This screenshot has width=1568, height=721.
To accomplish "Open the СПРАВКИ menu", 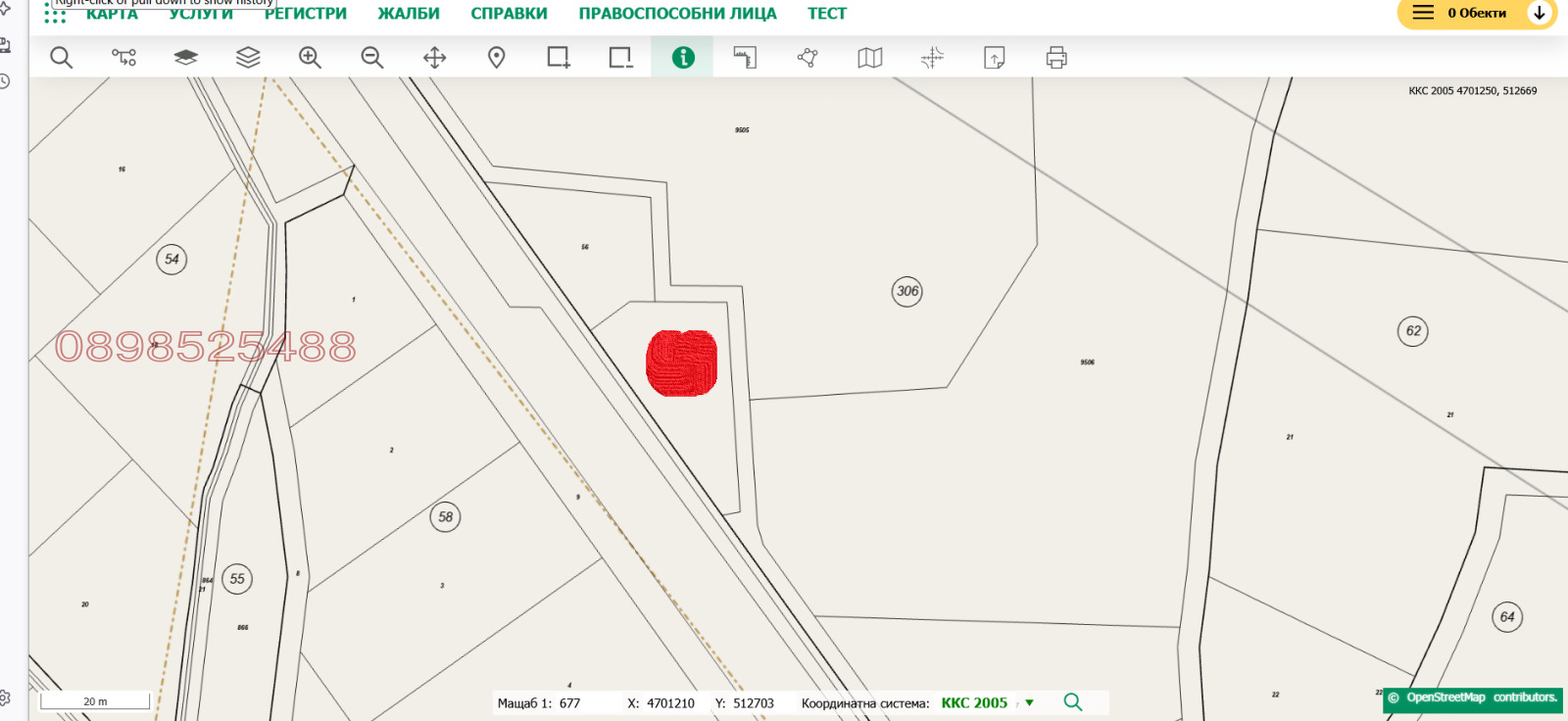I will coord(509,14).
